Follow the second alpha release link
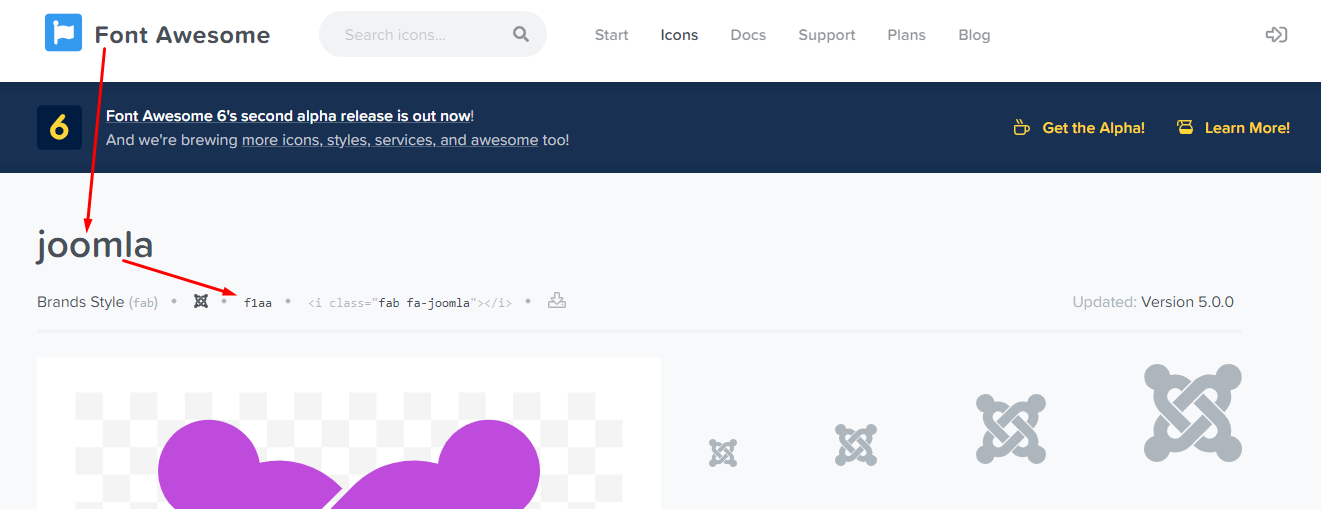 click(288, 116)
